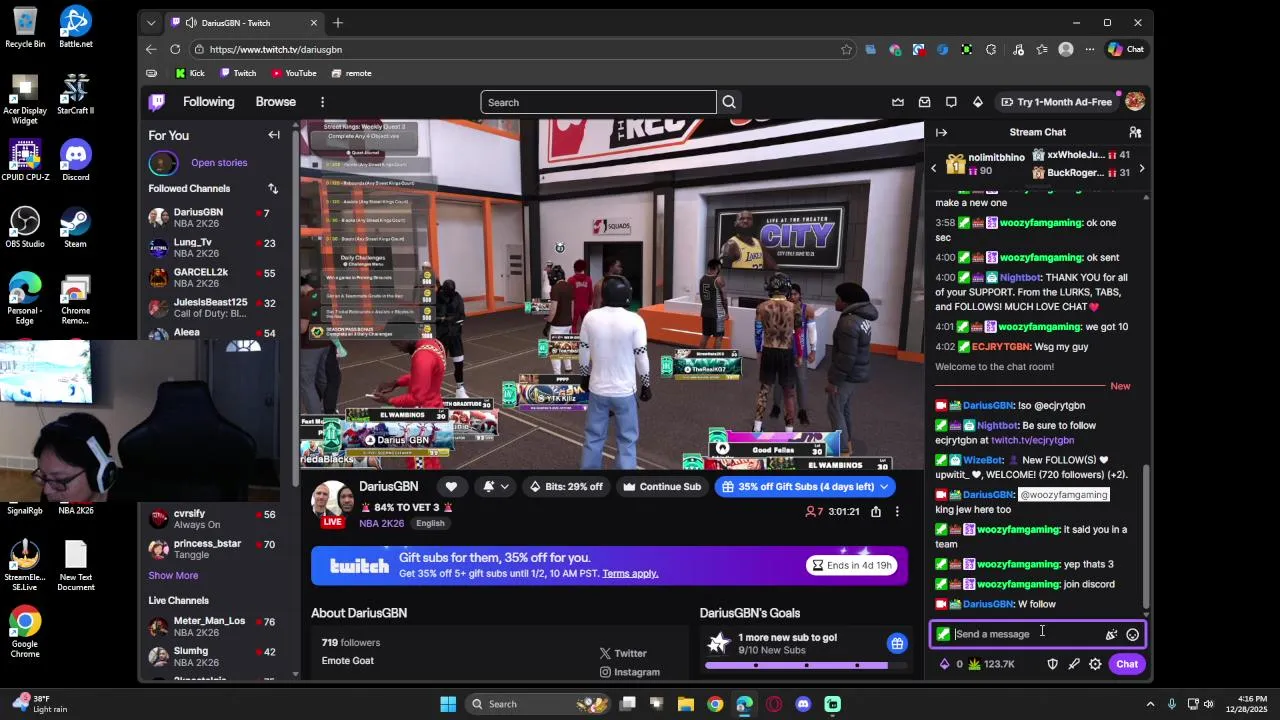
Task: Open the Prime Loot crown icon
Action: [898, 102]
